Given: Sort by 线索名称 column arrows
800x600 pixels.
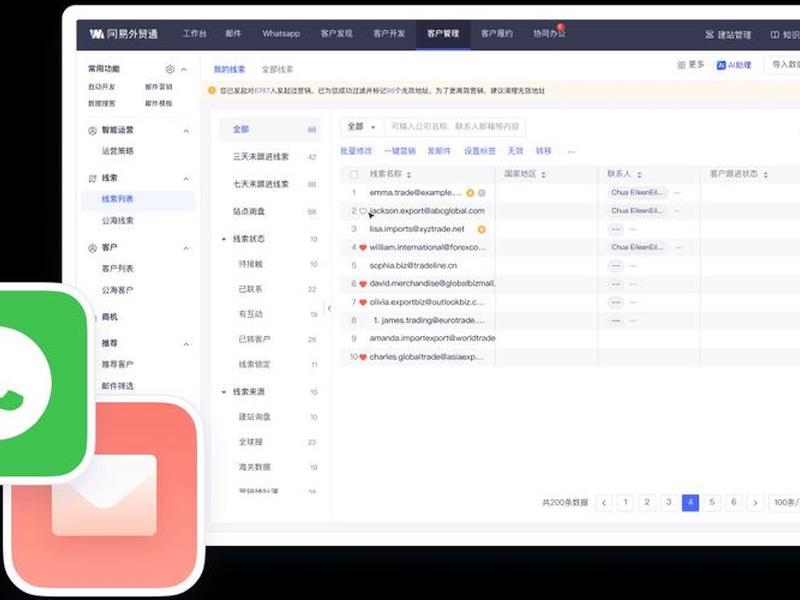Looking at the screenshot, I should [409, 174].
